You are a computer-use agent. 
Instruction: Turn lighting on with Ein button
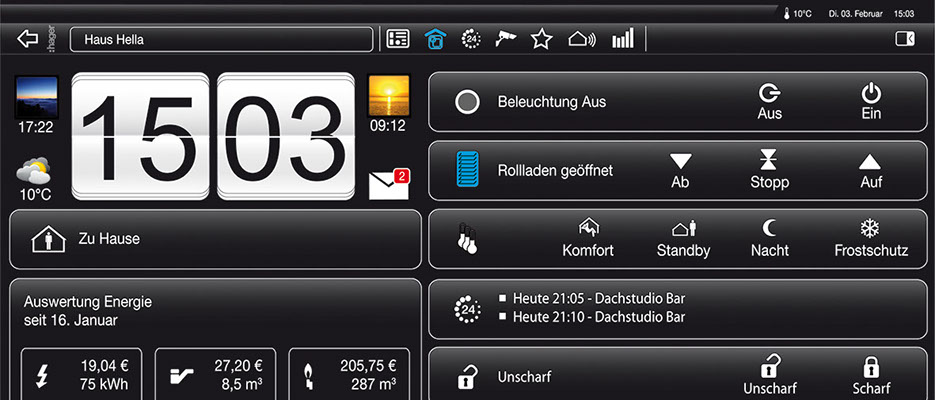pyautogui.click(x=871, y=102)
